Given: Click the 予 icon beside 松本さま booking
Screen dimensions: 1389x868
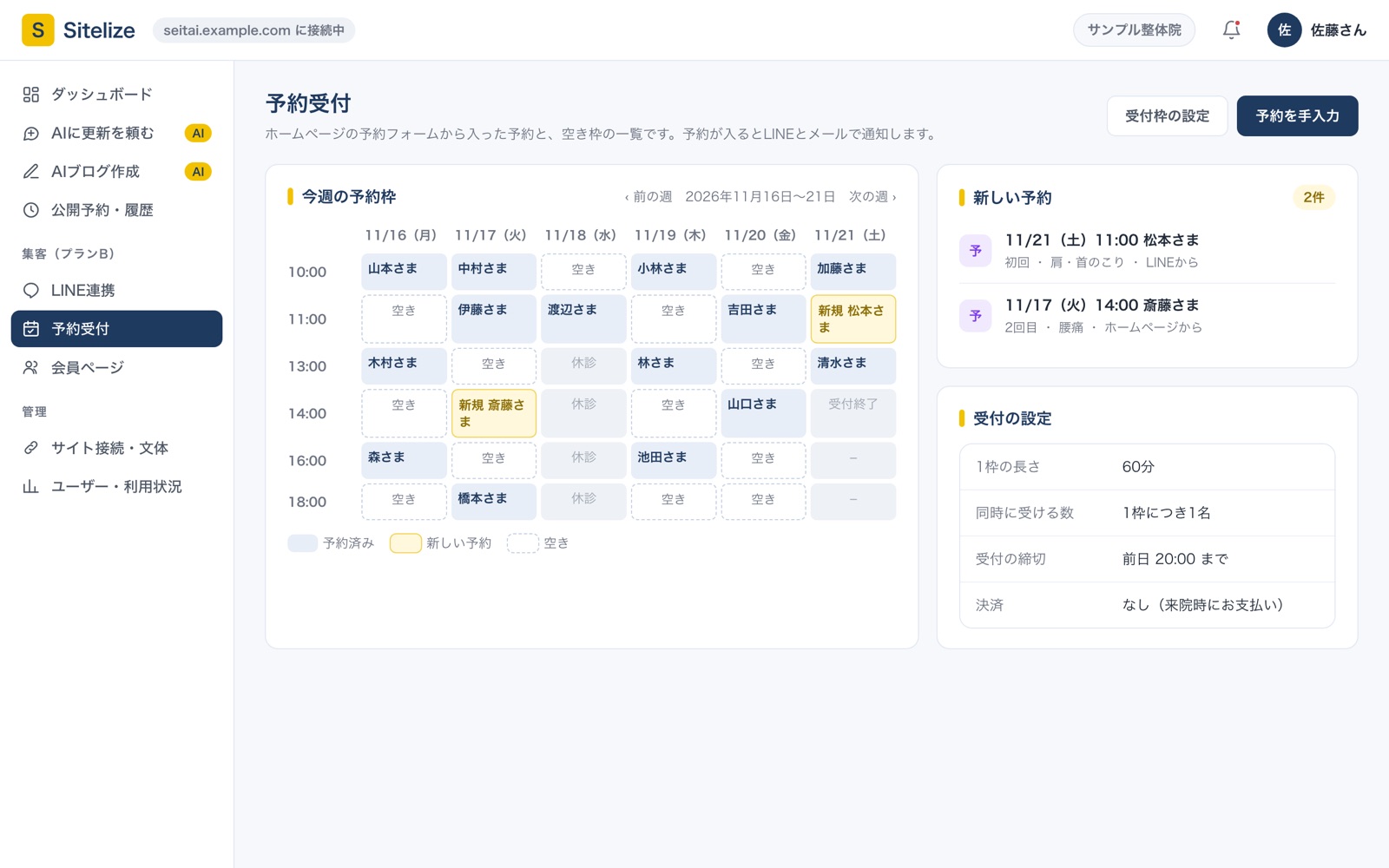Looking at the screenshot, I should pyautogui.click(x=976, y=251).
